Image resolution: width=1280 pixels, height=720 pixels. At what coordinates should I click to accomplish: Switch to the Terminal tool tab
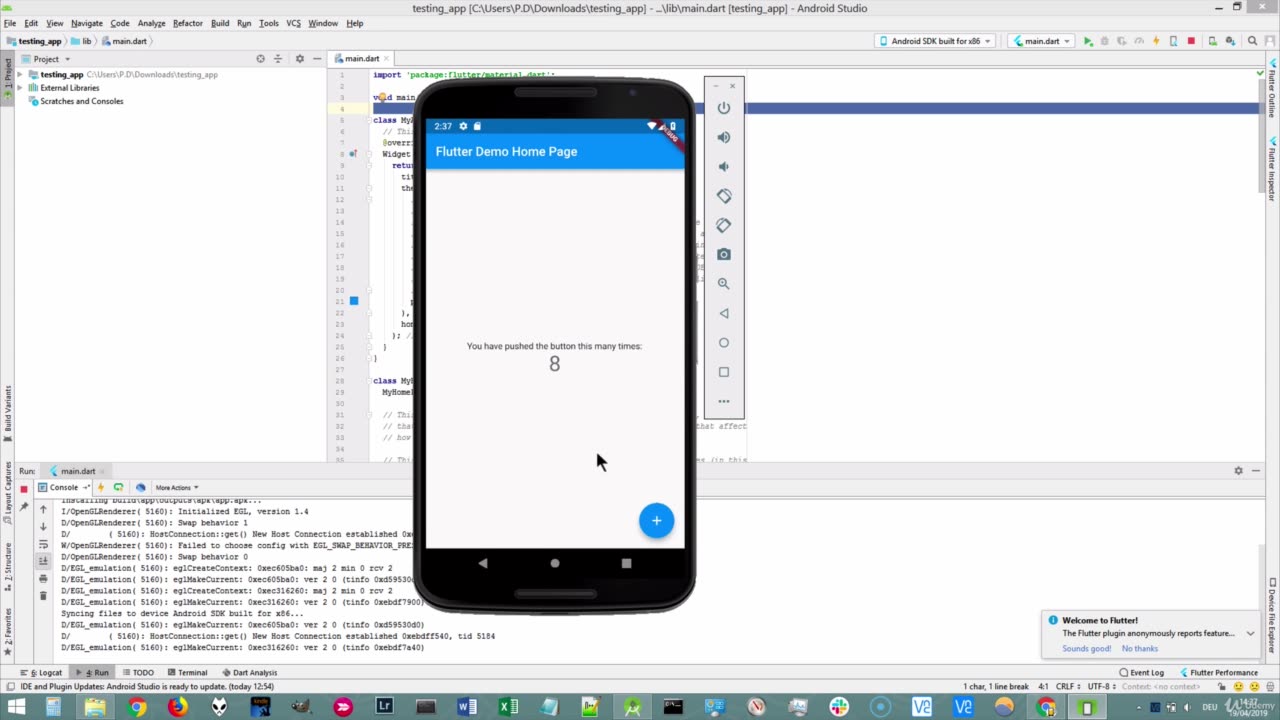click(x=186, y=673)
